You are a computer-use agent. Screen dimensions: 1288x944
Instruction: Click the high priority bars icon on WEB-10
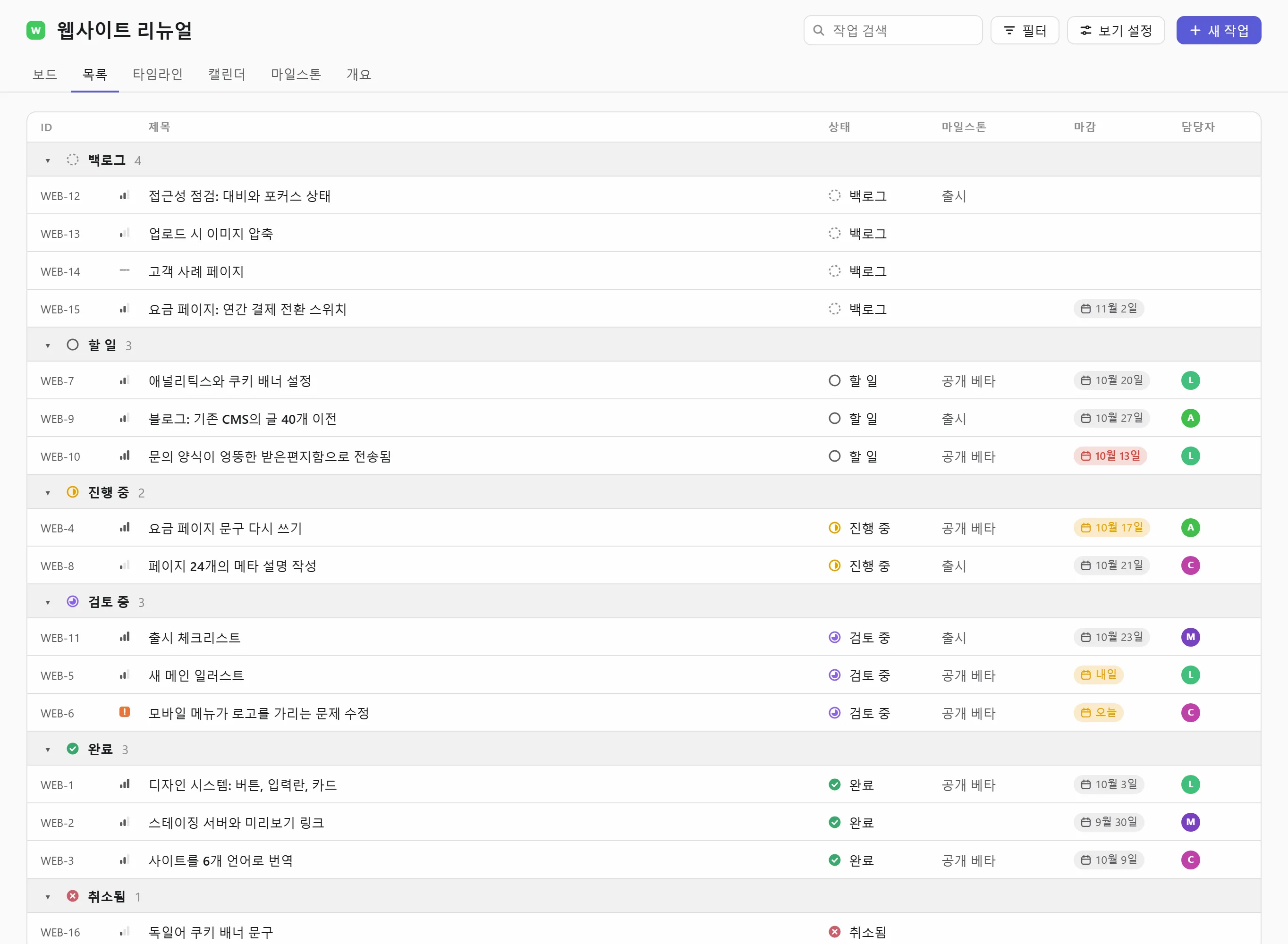[x=125, y=455]
